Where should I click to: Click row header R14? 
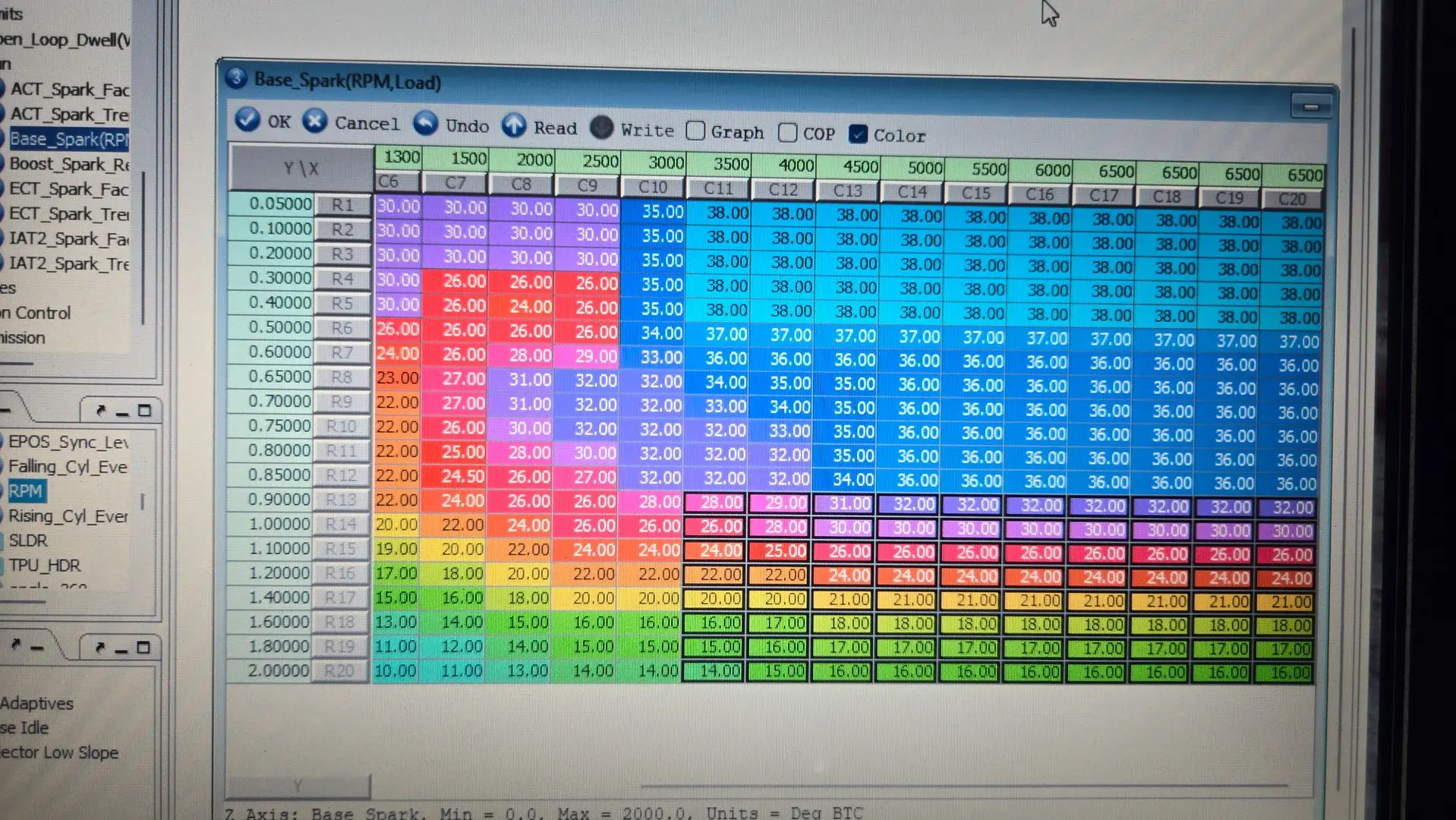(x=340, y=525)
